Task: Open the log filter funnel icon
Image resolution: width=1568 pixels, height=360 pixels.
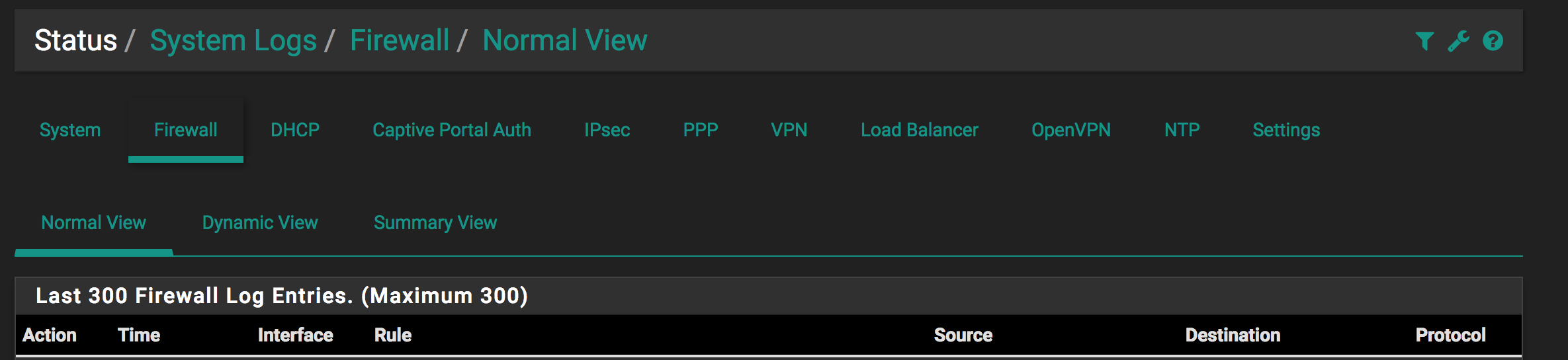Action: (x=1424, y=41)
